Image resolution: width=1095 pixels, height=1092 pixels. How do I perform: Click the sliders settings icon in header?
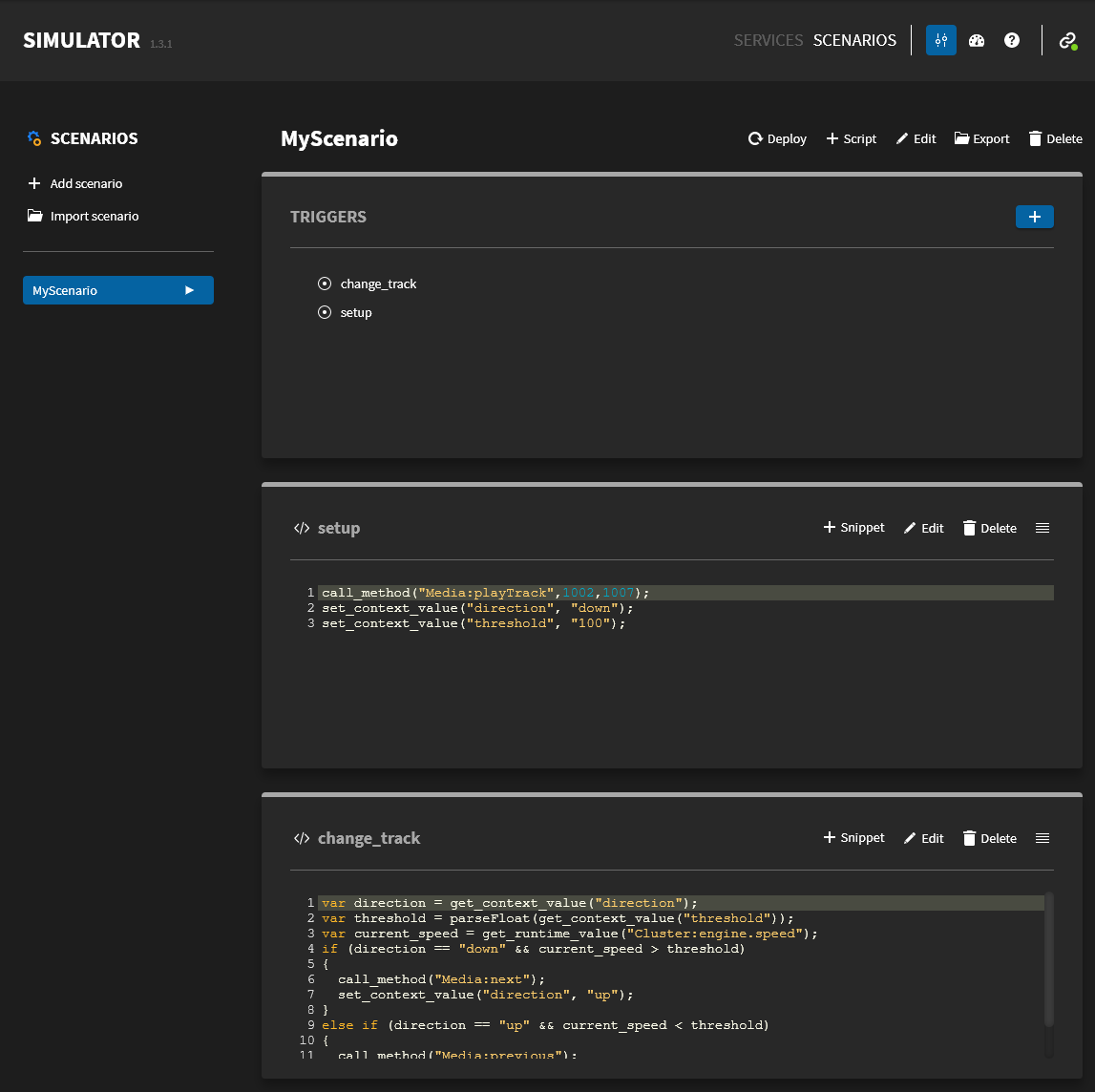pyautogui.click(x=940, y=40)
